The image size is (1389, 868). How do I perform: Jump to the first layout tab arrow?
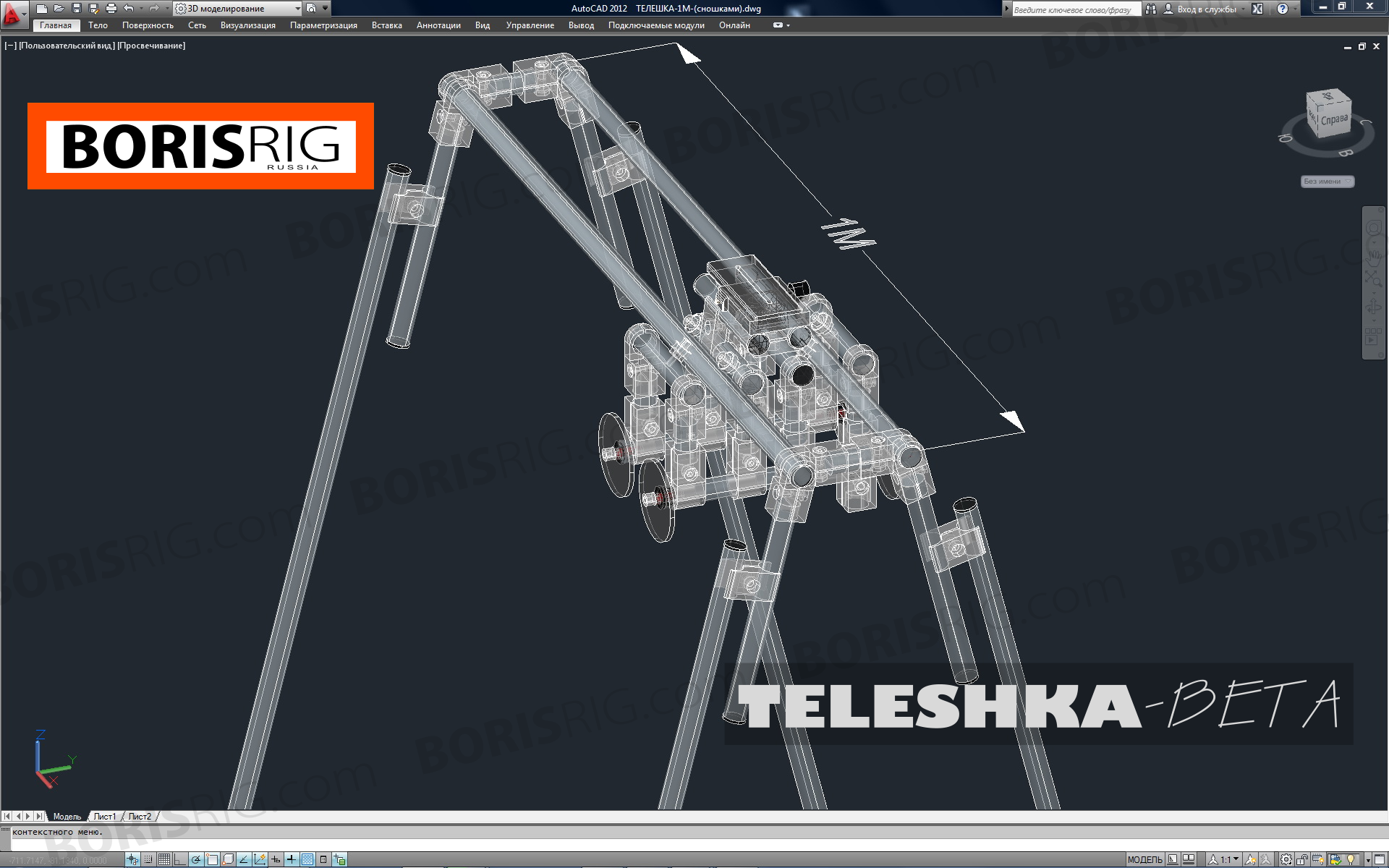[x=7, y=816]
